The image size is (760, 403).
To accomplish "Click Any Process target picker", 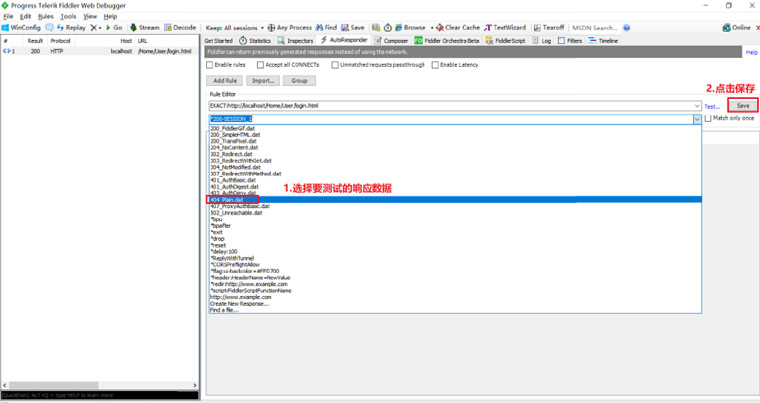I will pos(289,28).
